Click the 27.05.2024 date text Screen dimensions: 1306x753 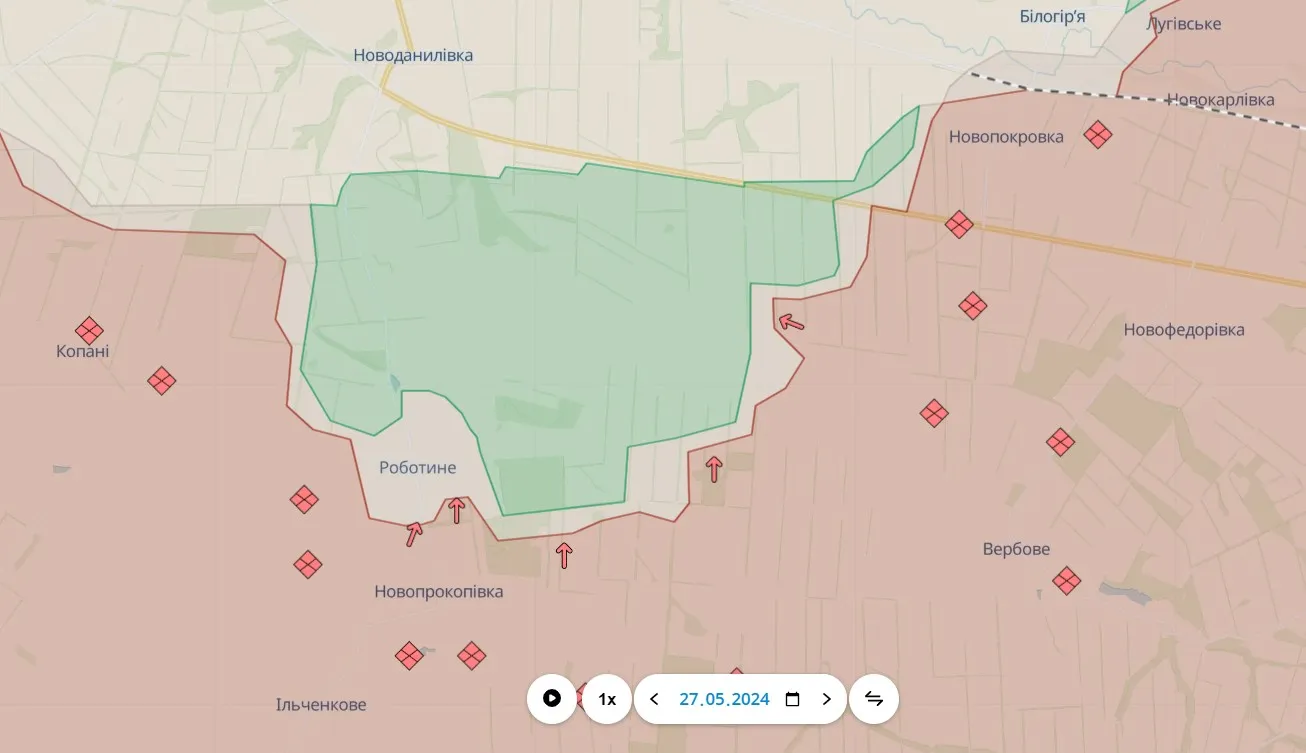(724, 699)
